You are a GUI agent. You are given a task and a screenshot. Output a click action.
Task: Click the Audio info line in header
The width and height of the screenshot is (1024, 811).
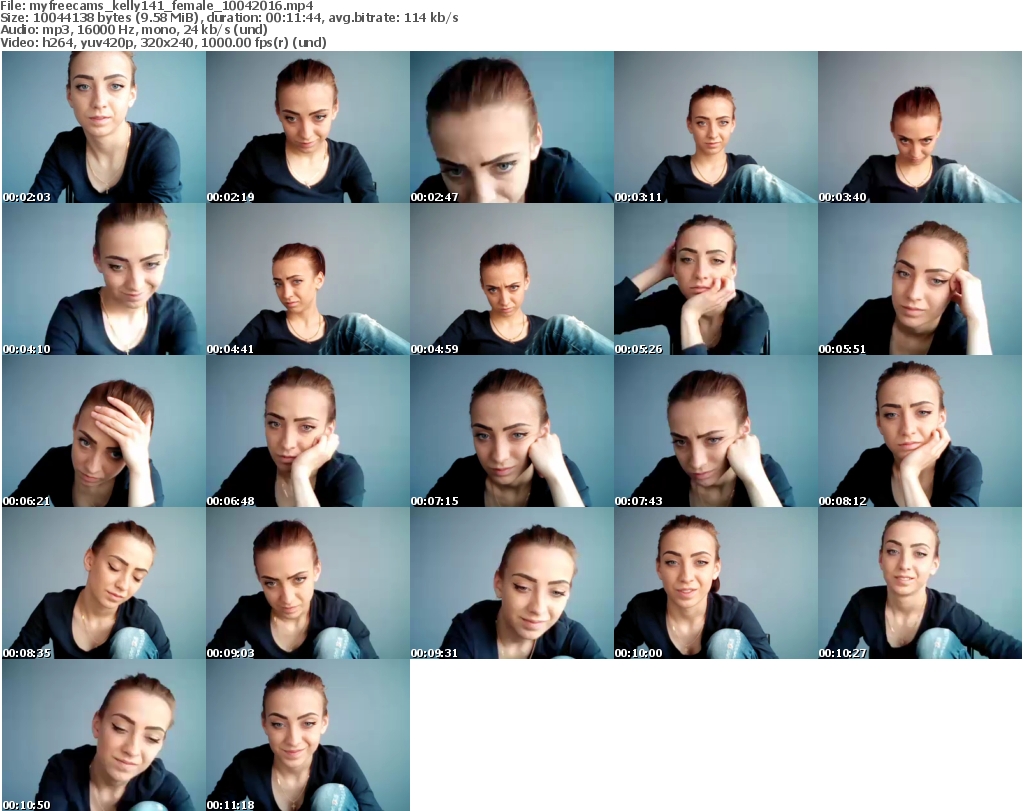[134, 30]
